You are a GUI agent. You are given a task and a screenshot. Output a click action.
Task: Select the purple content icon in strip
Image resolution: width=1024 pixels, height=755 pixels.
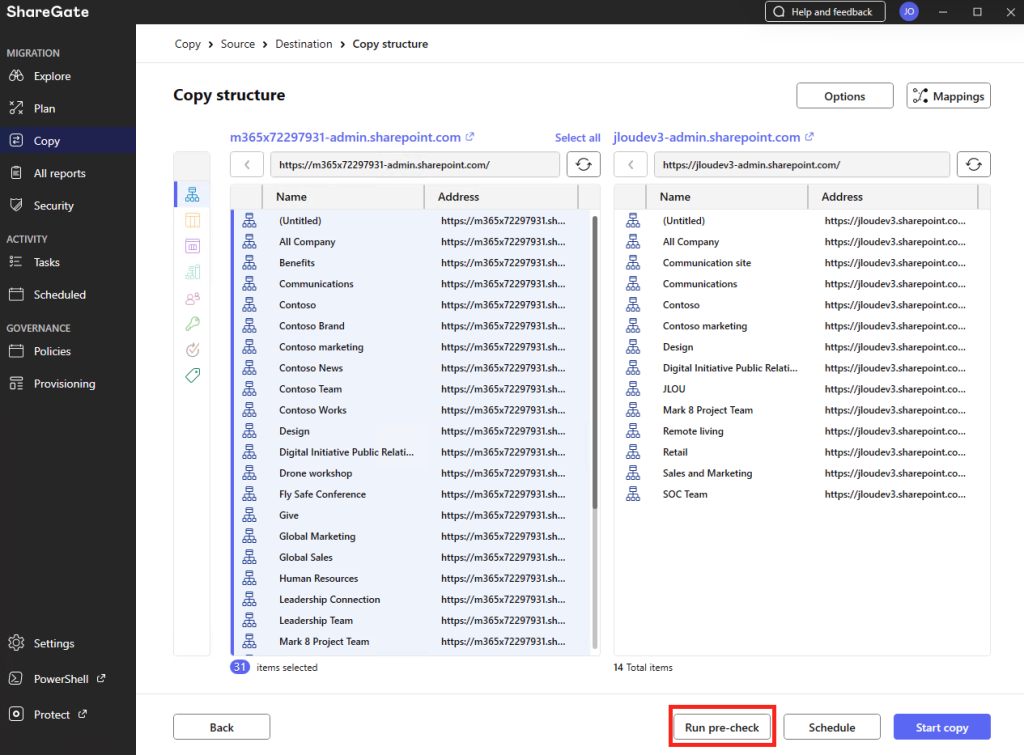(x=192, y=246)
